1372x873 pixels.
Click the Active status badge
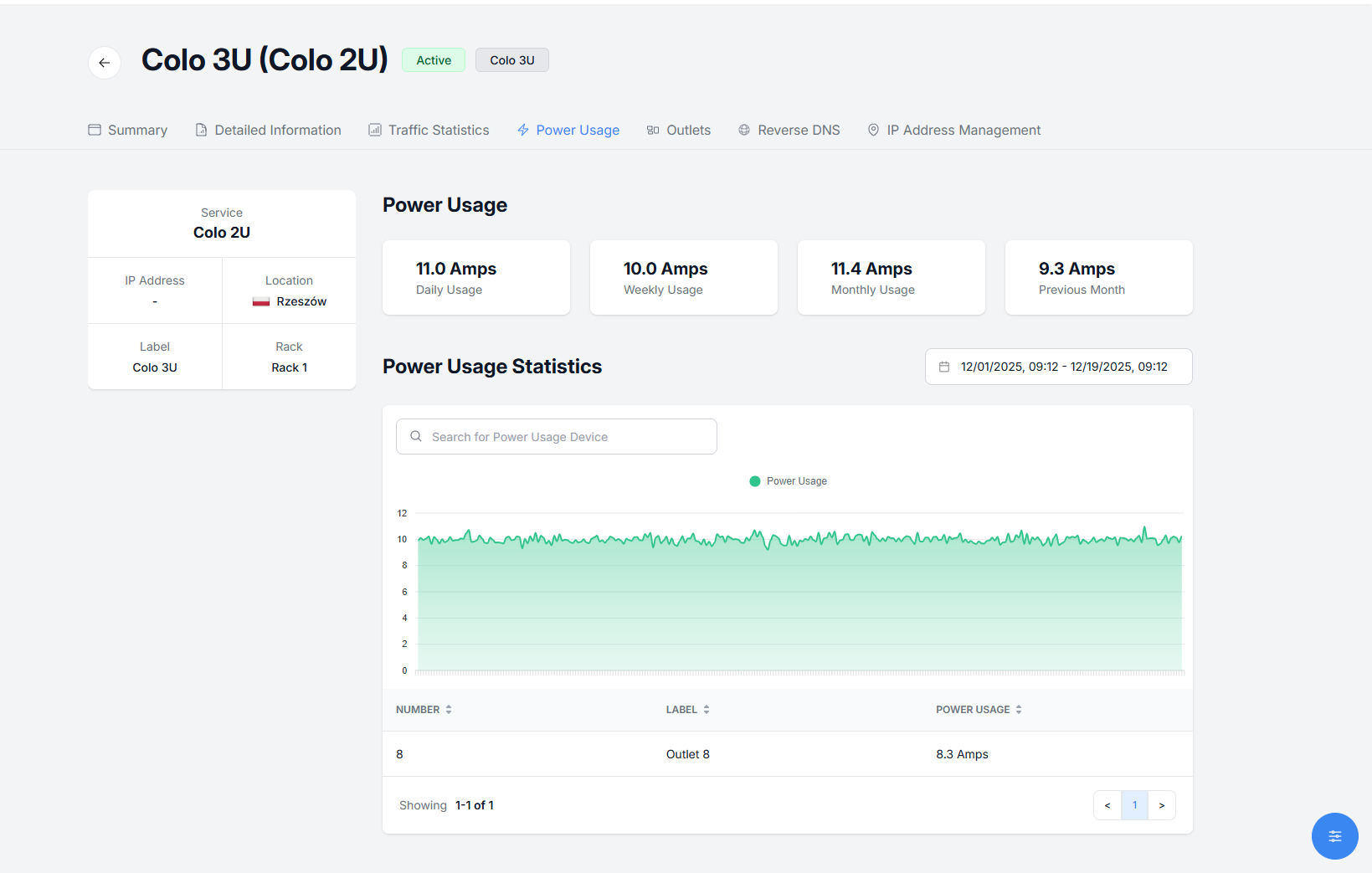pos(434,60)
